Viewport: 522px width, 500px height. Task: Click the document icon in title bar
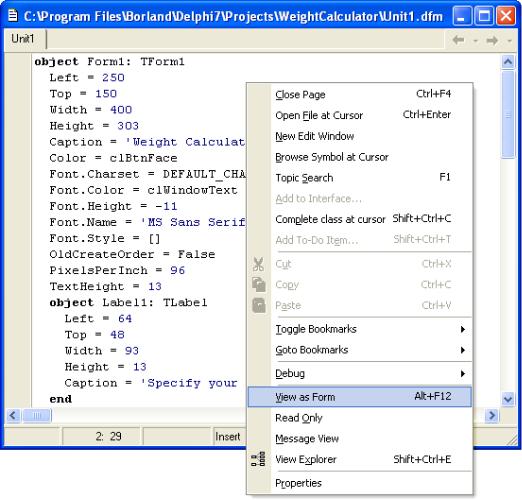(x=13, y=15)
